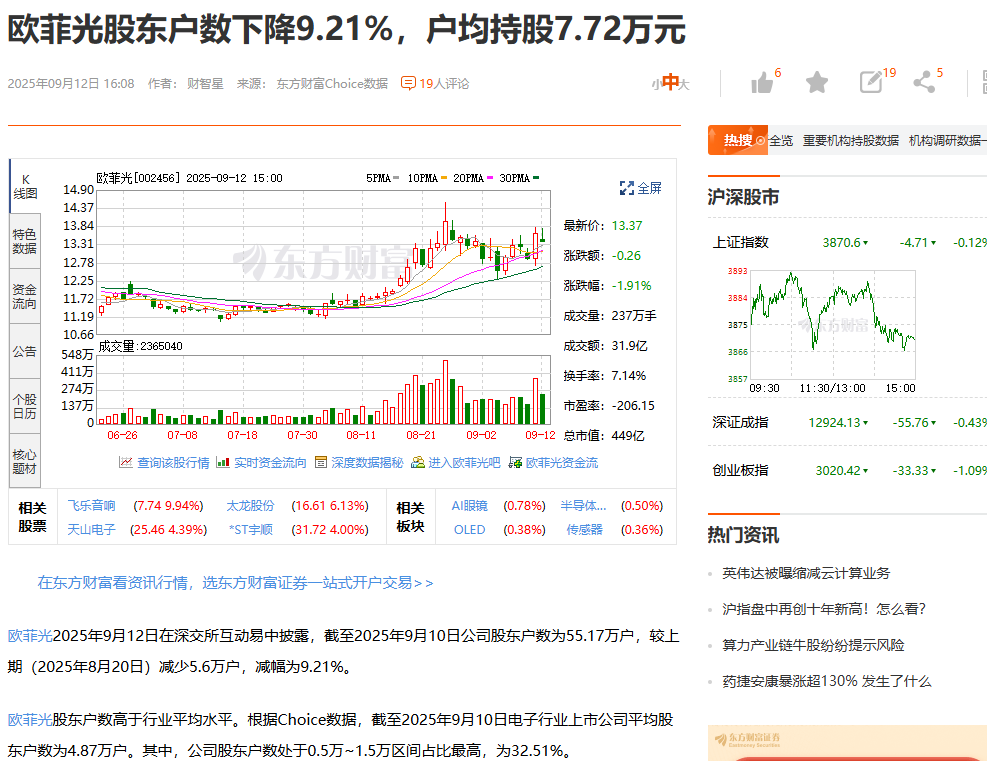Open the 公告 tab
Image resolution: width=987 pixels, height=761 pixels.
(x=25, y=351)
